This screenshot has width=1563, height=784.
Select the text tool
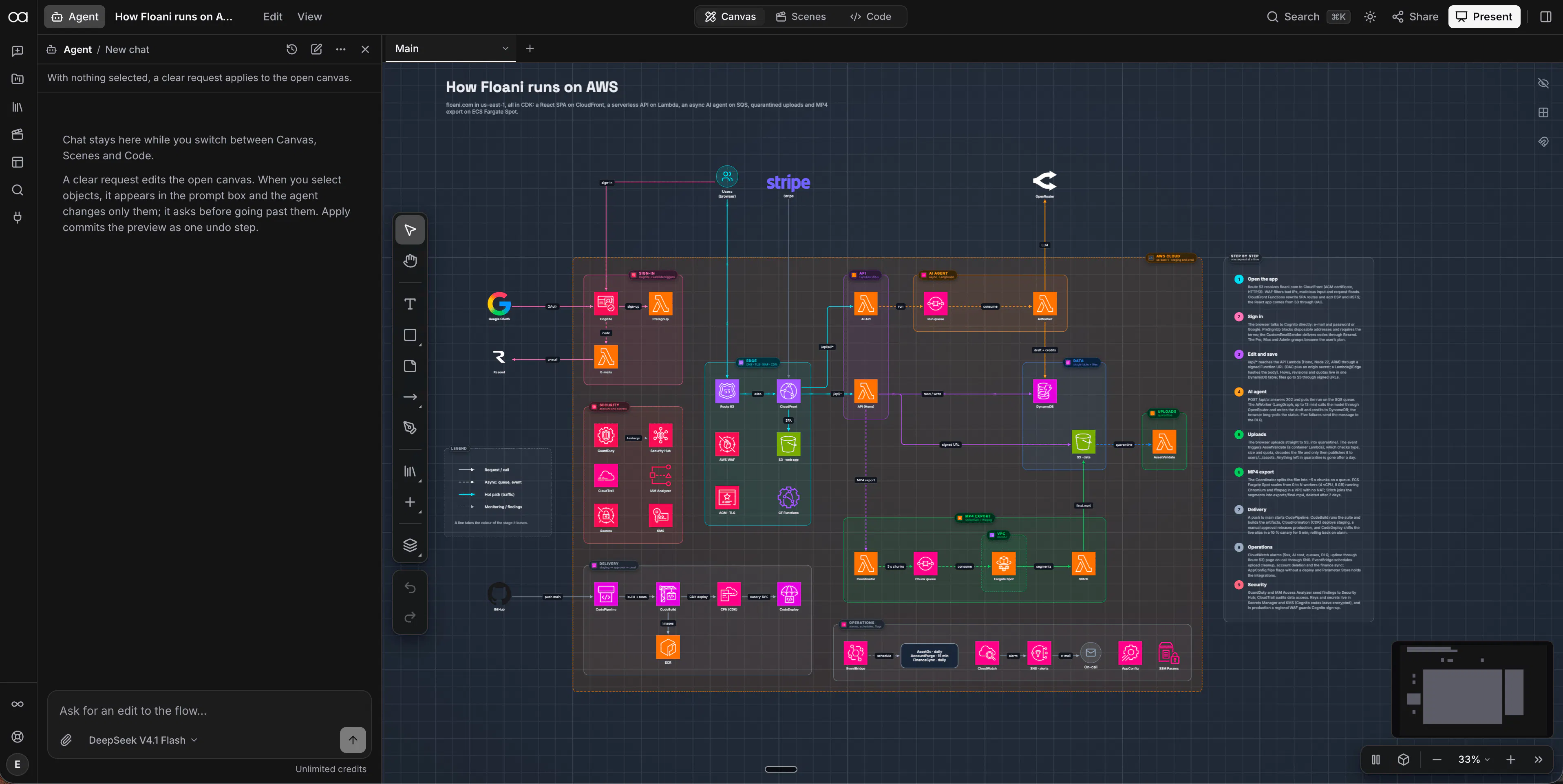(410, 304)
